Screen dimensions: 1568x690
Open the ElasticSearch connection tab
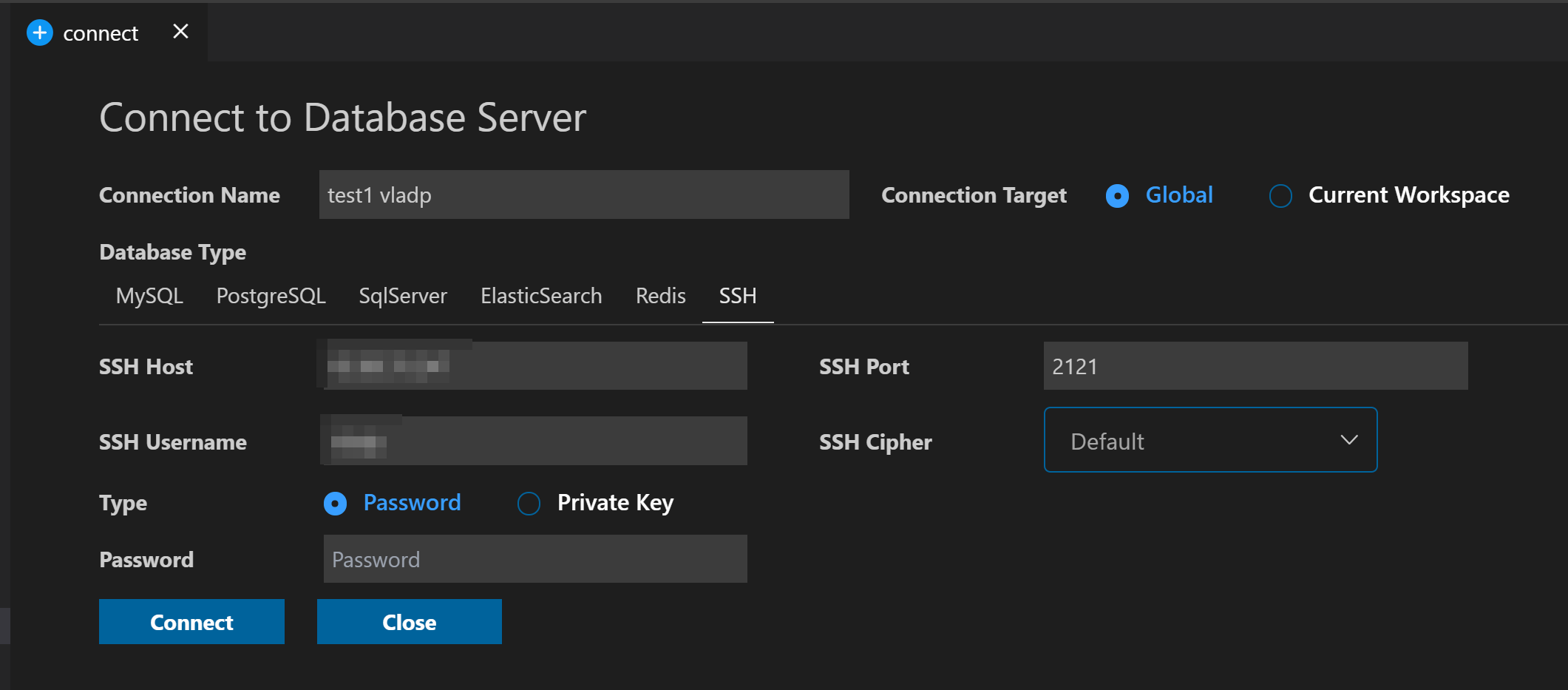click(x=541, y=296)
